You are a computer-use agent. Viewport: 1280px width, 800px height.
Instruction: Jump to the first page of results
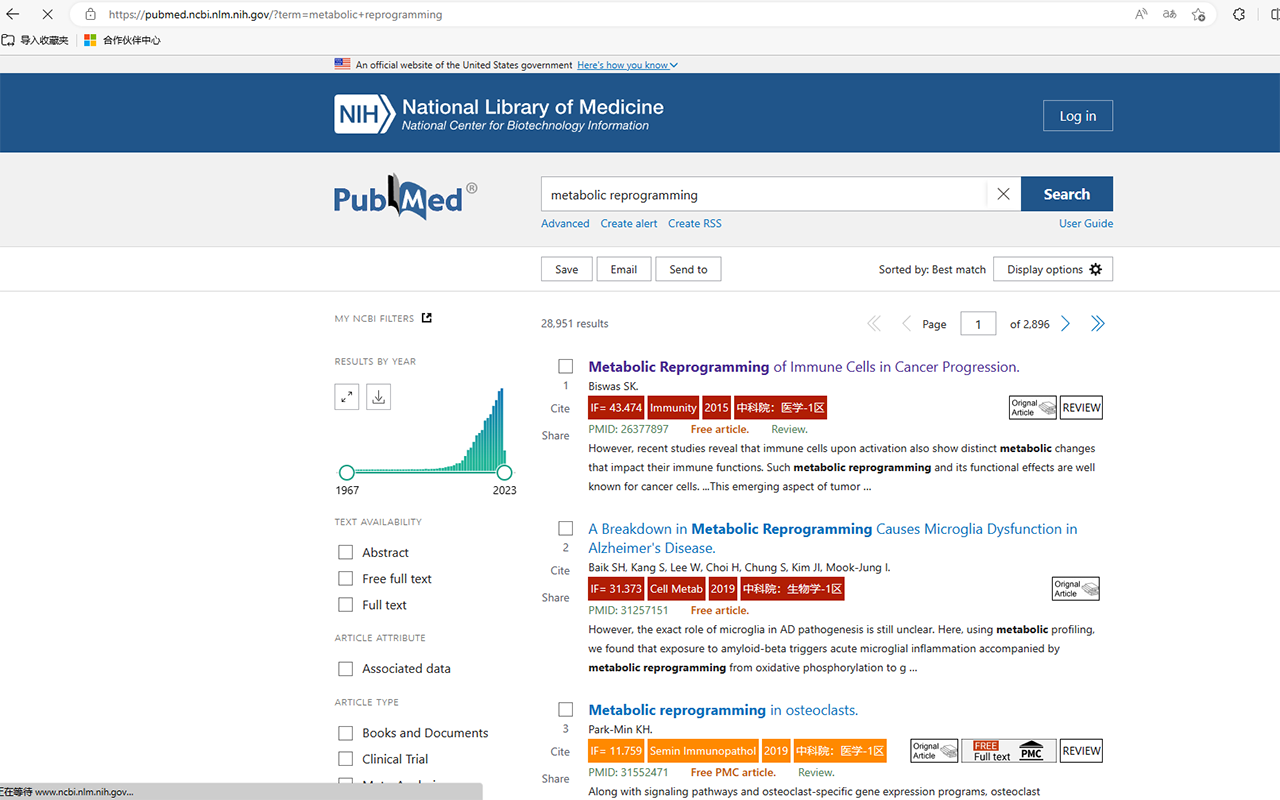874,323
